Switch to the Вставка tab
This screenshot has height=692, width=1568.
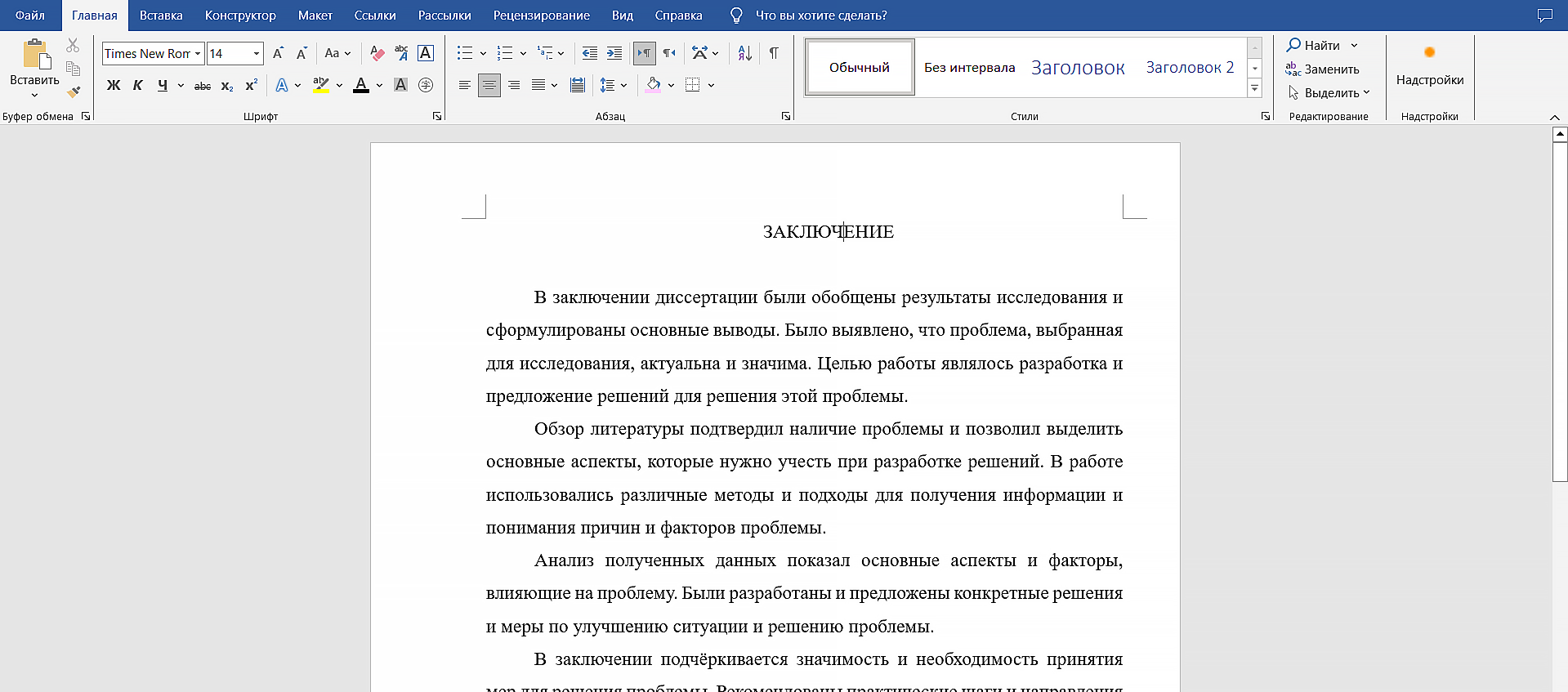(161, 16)
